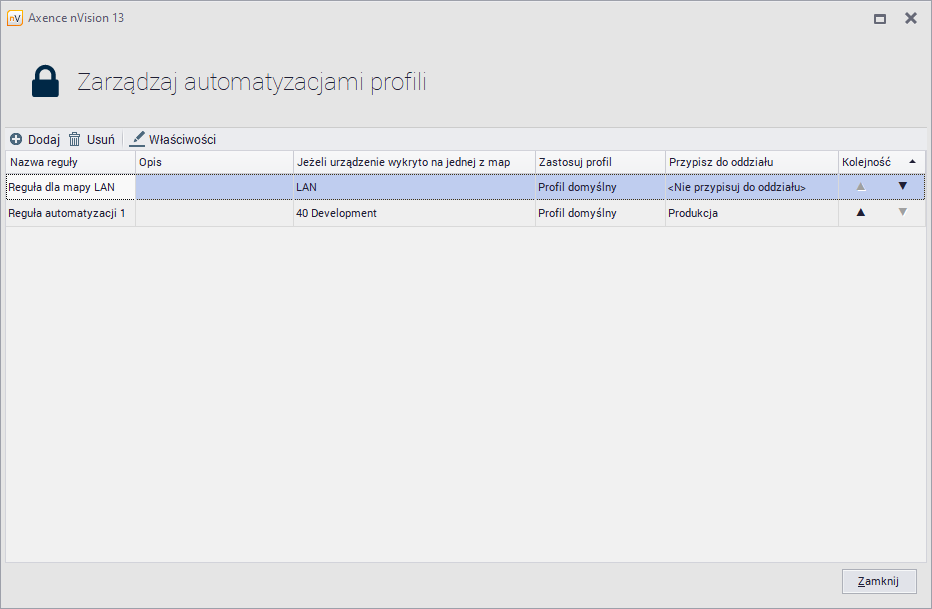The image size is (932, 609).
Task: Sort rules by the Nazwa reguły column
Action: (65, 161)
